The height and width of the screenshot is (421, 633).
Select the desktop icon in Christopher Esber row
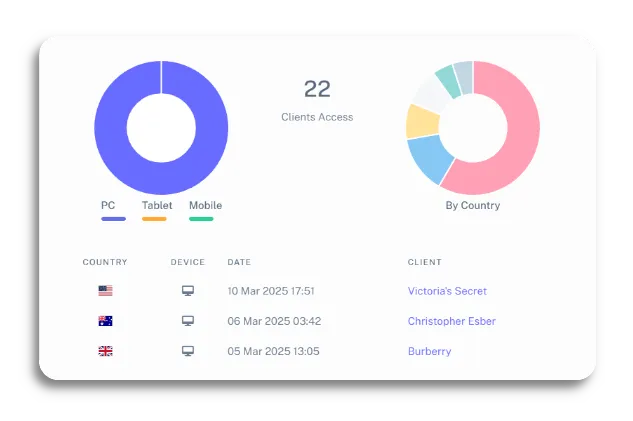pos(187,321)
